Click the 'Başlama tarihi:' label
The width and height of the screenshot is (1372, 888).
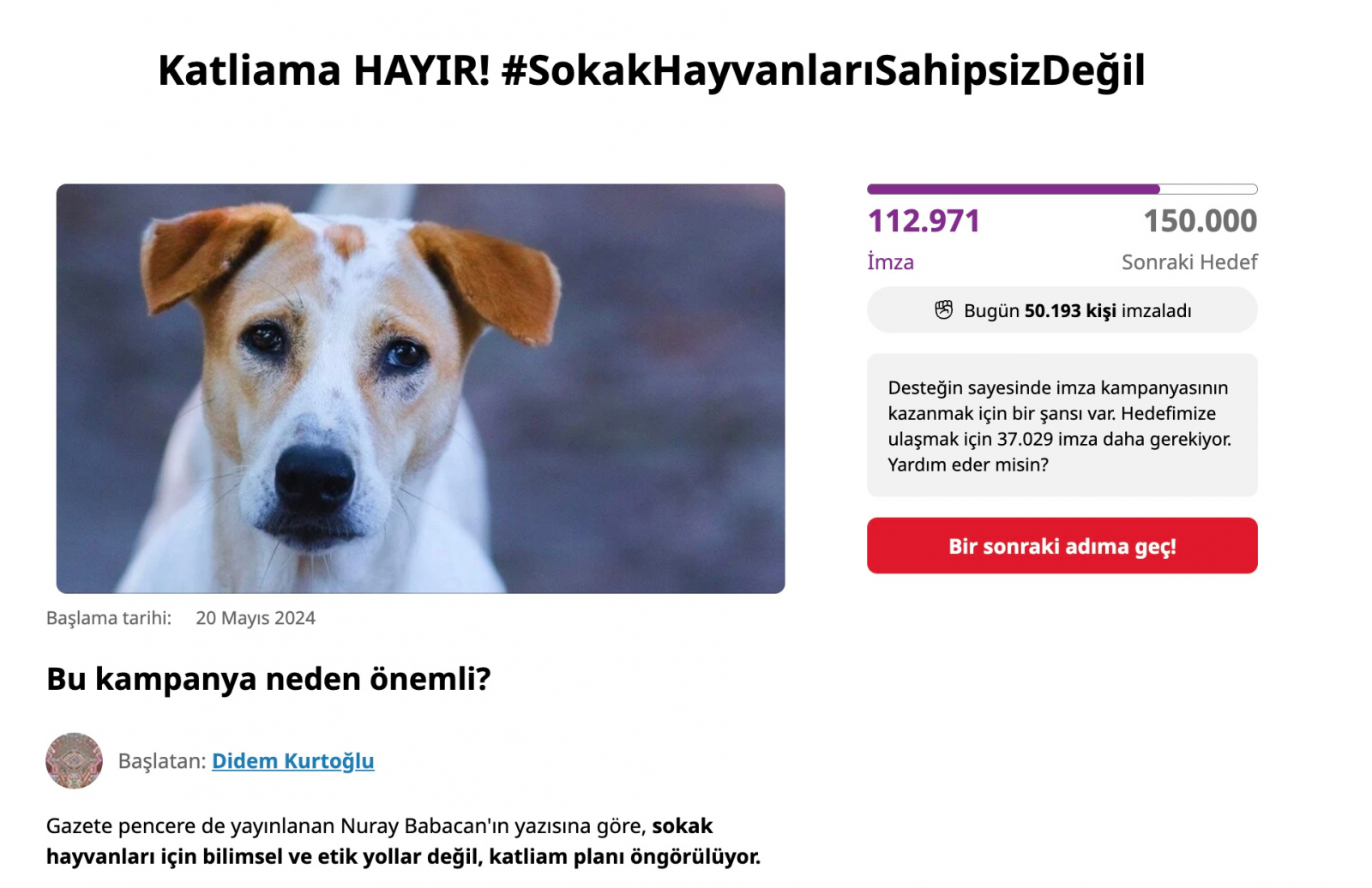pos(109,618)
